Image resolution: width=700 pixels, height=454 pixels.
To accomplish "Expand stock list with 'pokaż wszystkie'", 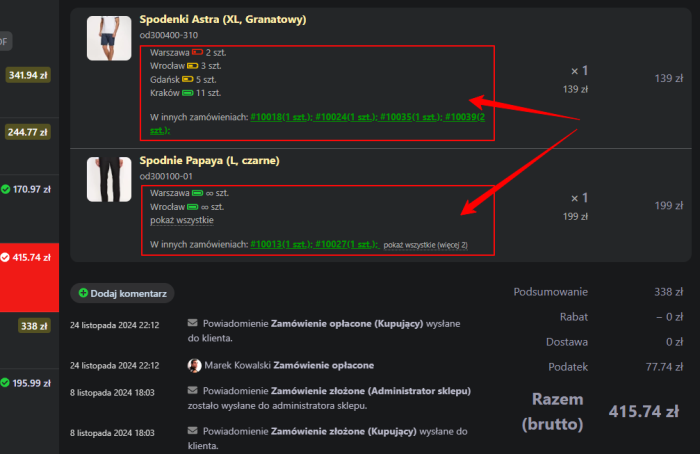I will pyautogui.click(x=181, y=220).
